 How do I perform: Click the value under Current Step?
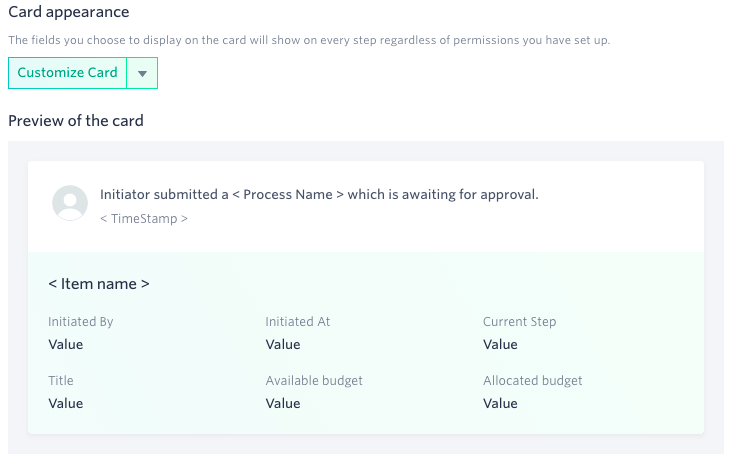pos(500,345)
